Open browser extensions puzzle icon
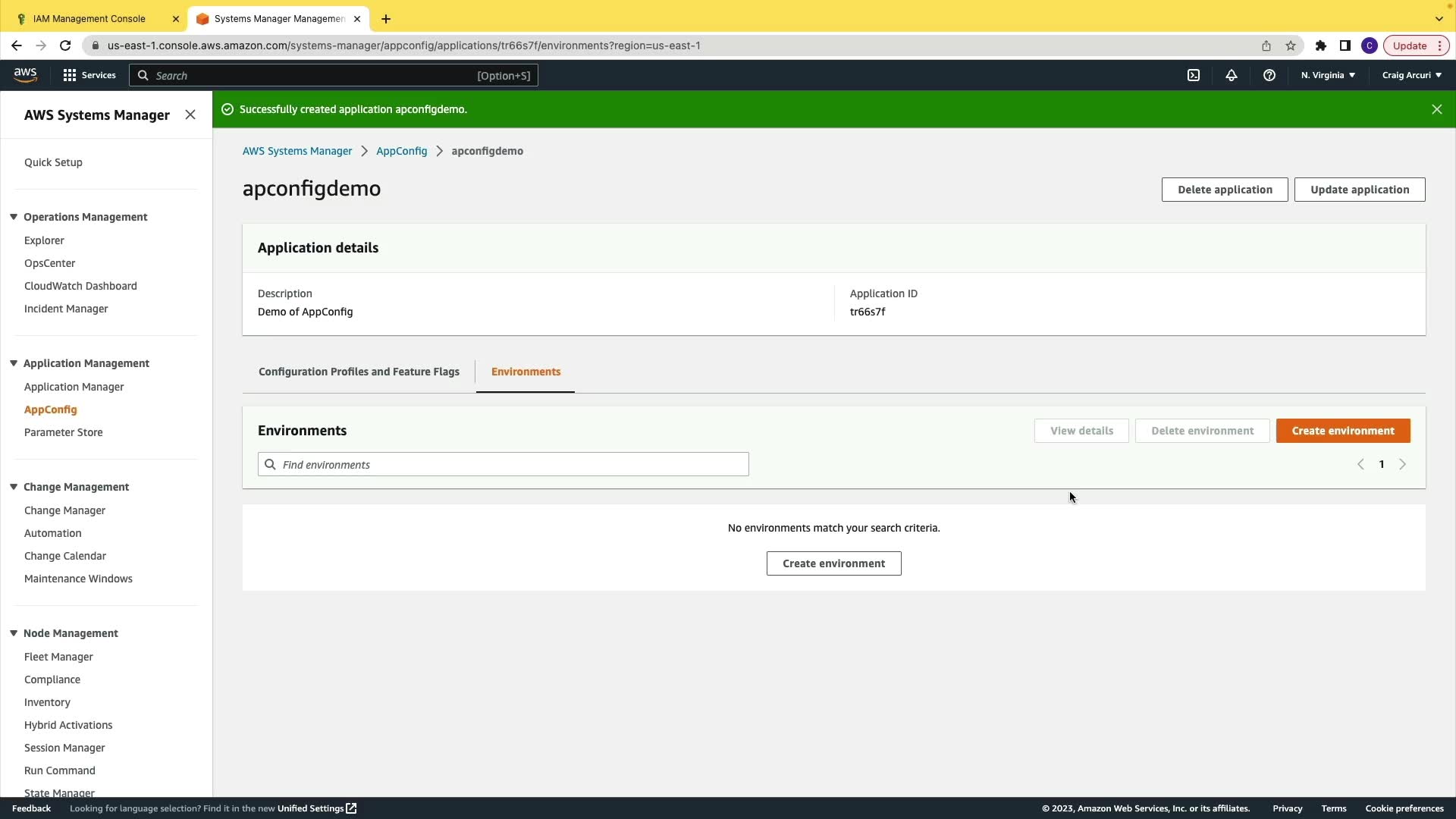Viewport: 1456px width, 819px height. pyautogui.click(x=1321, y=45)
